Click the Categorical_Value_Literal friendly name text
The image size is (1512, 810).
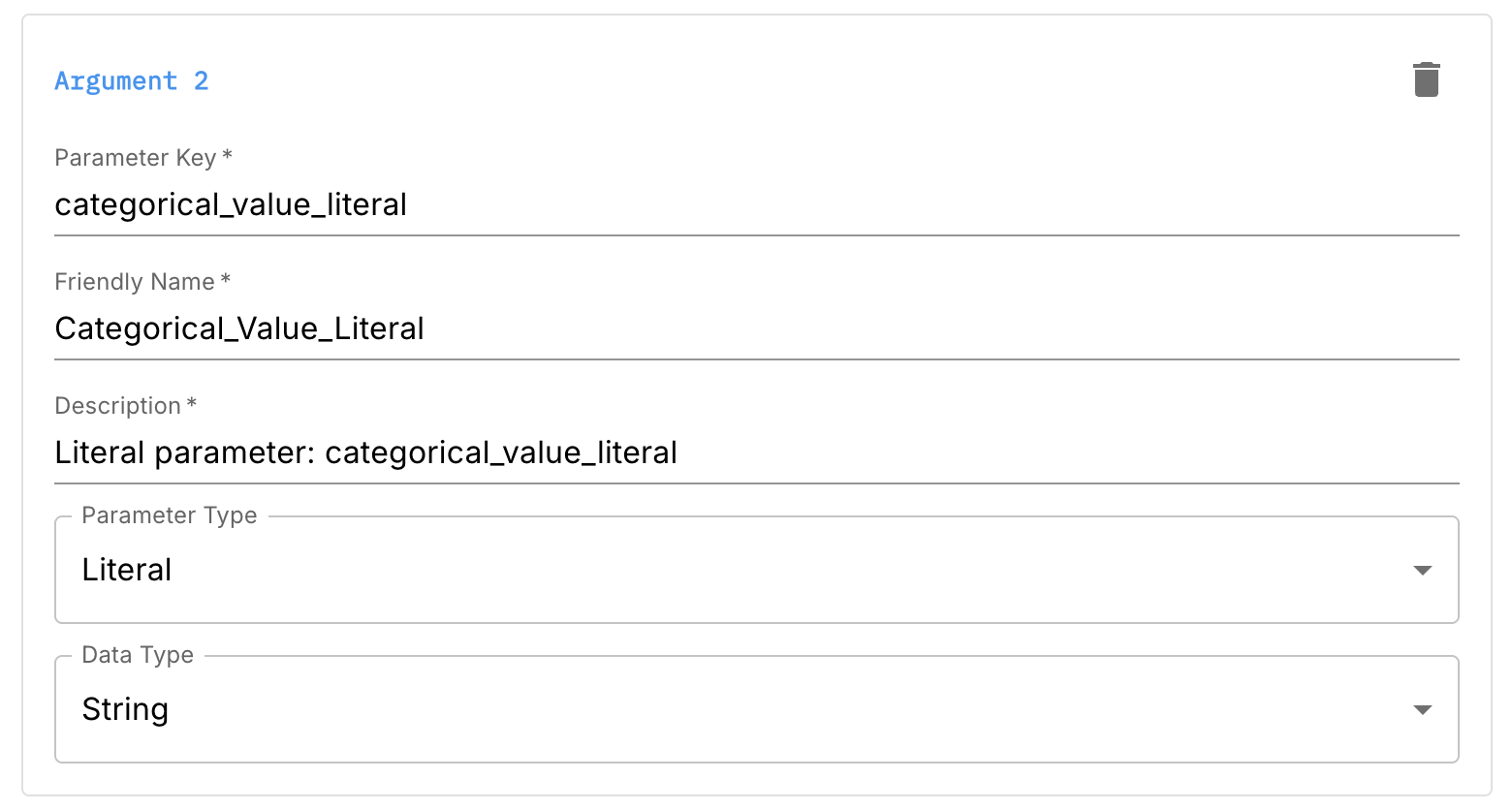(x=238, y=328)
